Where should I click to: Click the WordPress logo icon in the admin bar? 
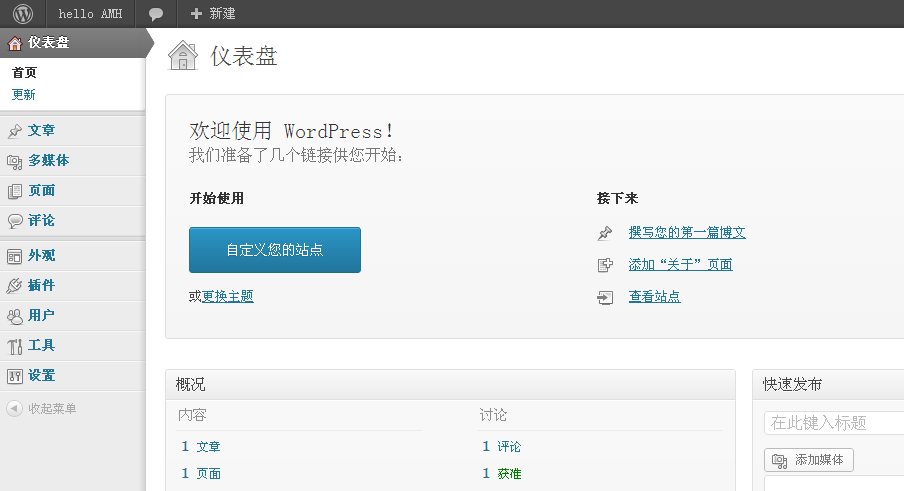22,13
